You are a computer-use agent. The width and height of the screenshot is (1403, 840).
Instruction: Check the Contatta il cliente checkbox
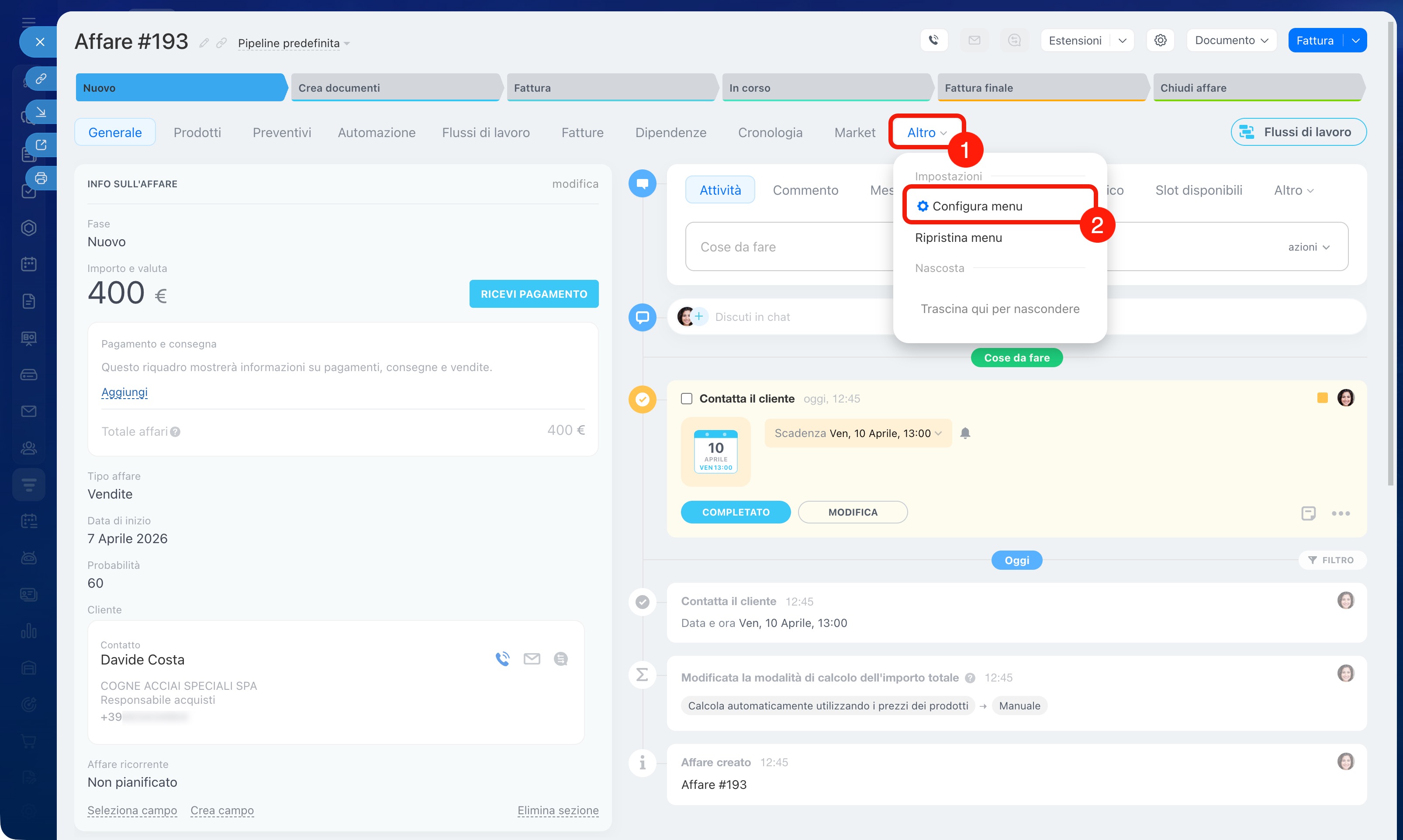click(687, 399)
